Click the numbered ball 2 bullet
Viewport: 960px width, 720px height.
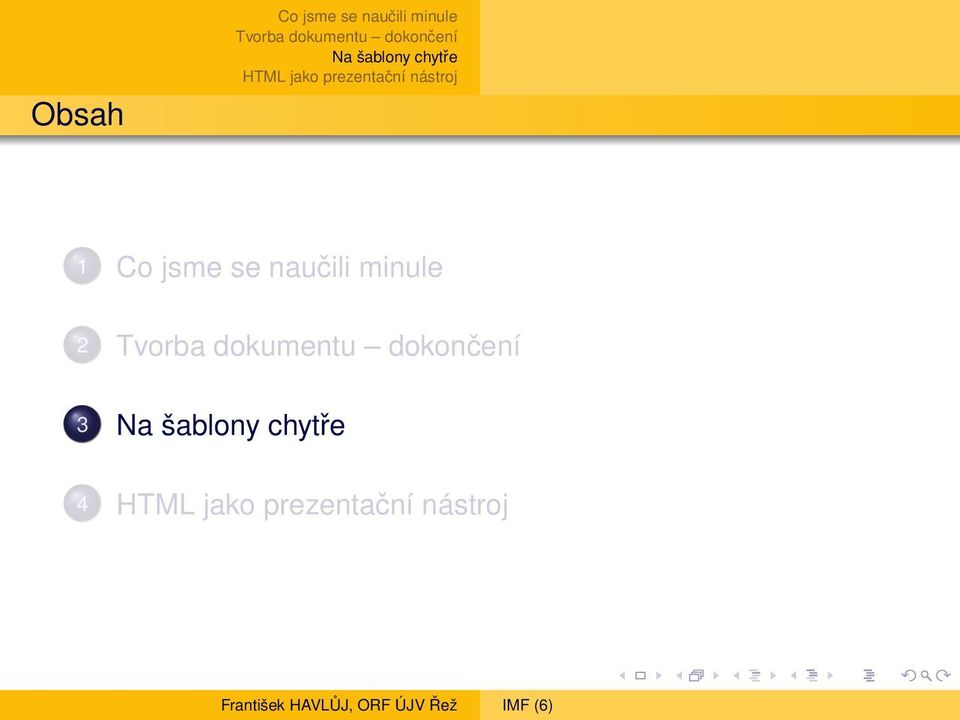pos(82,345)
